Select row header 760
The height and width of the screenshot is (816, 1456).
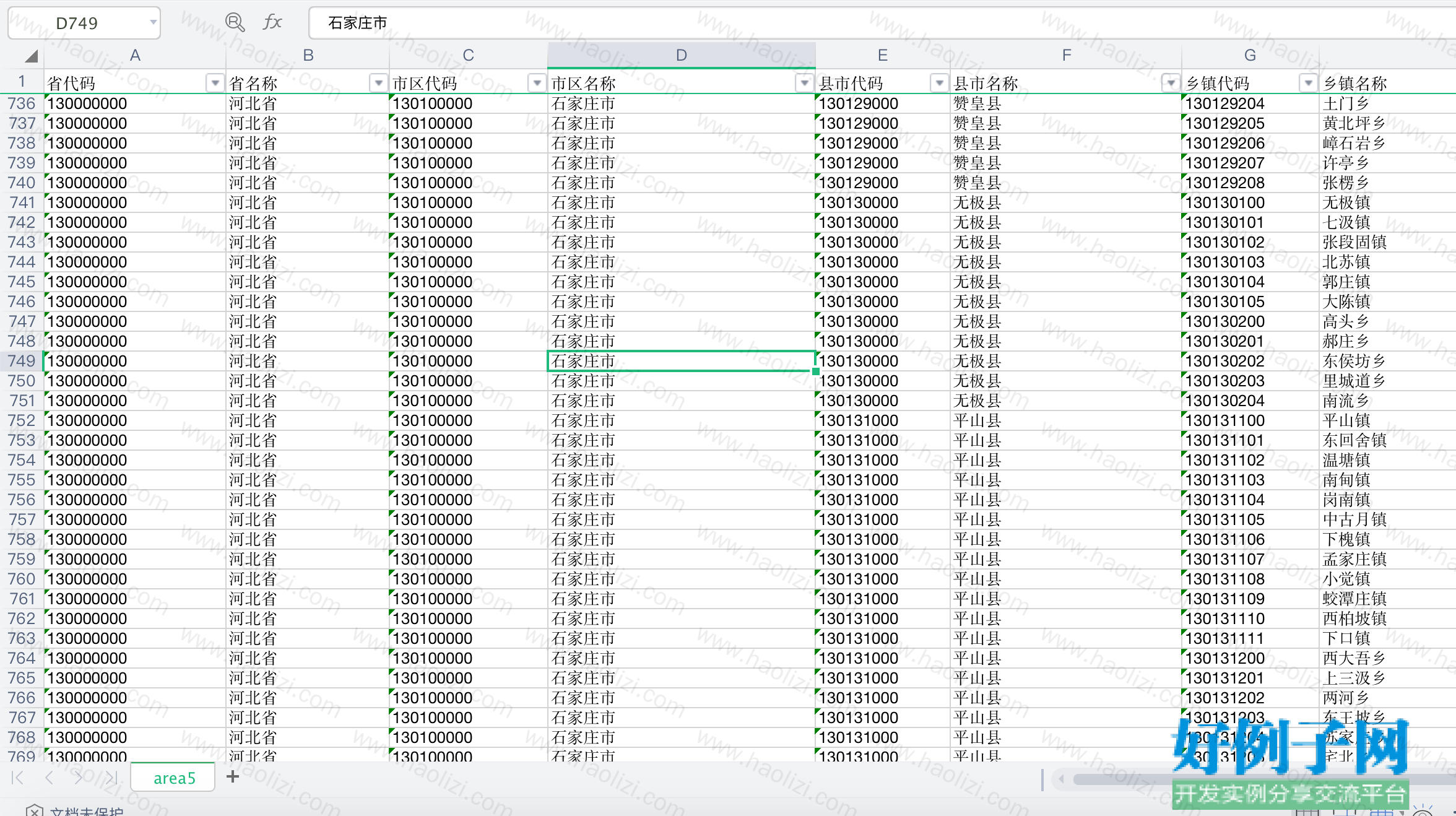[x=22, y=579]
